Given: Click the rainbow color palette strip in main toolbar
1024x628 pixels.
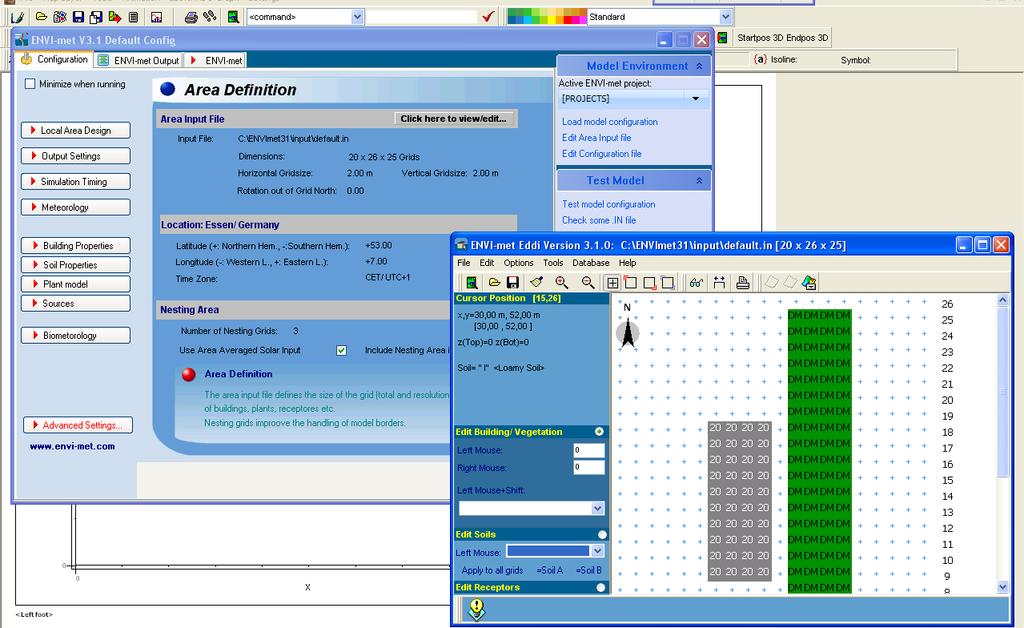Looking at the screenshot, I should pos(547,17).
